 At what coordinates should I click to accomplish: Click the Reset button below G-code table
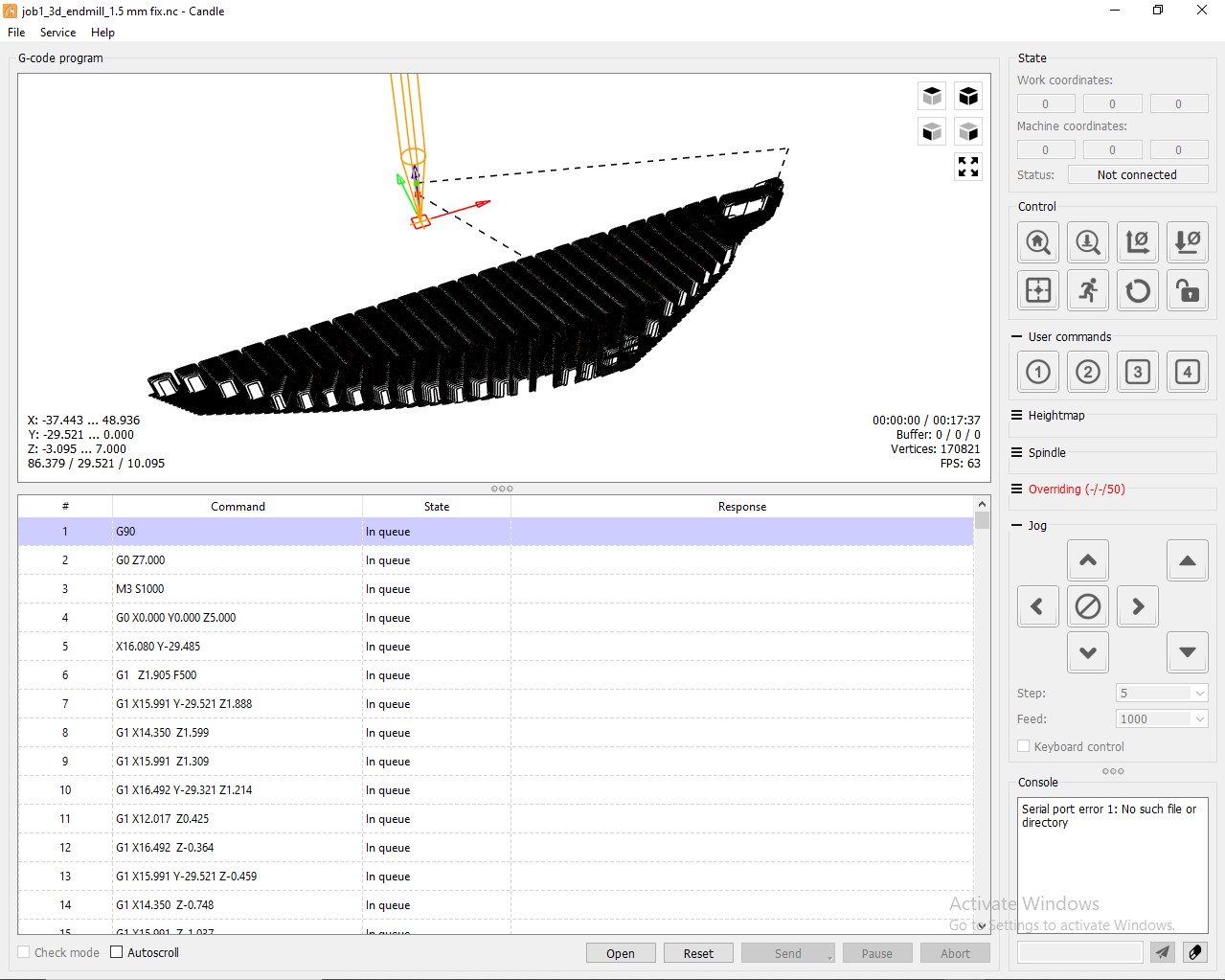pos(698,953)
